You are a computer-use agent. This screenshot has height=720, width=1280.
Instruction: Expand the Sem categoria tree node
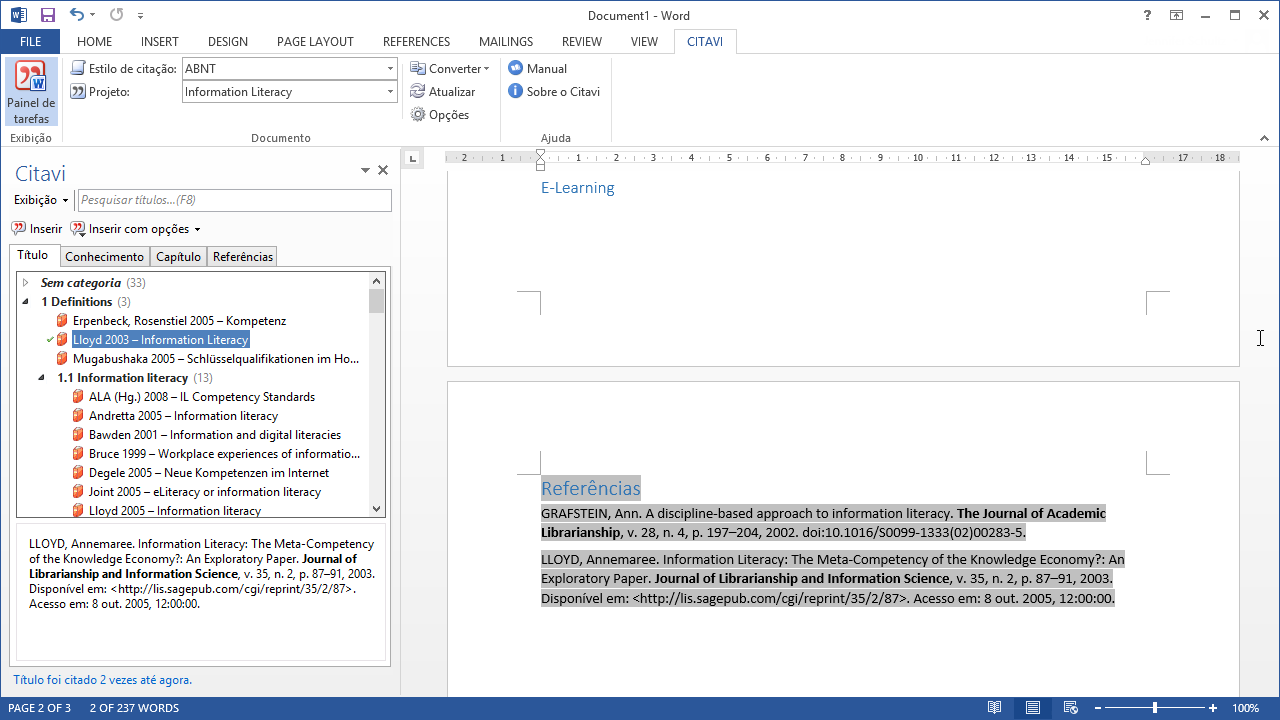click(x=26, y=283)
